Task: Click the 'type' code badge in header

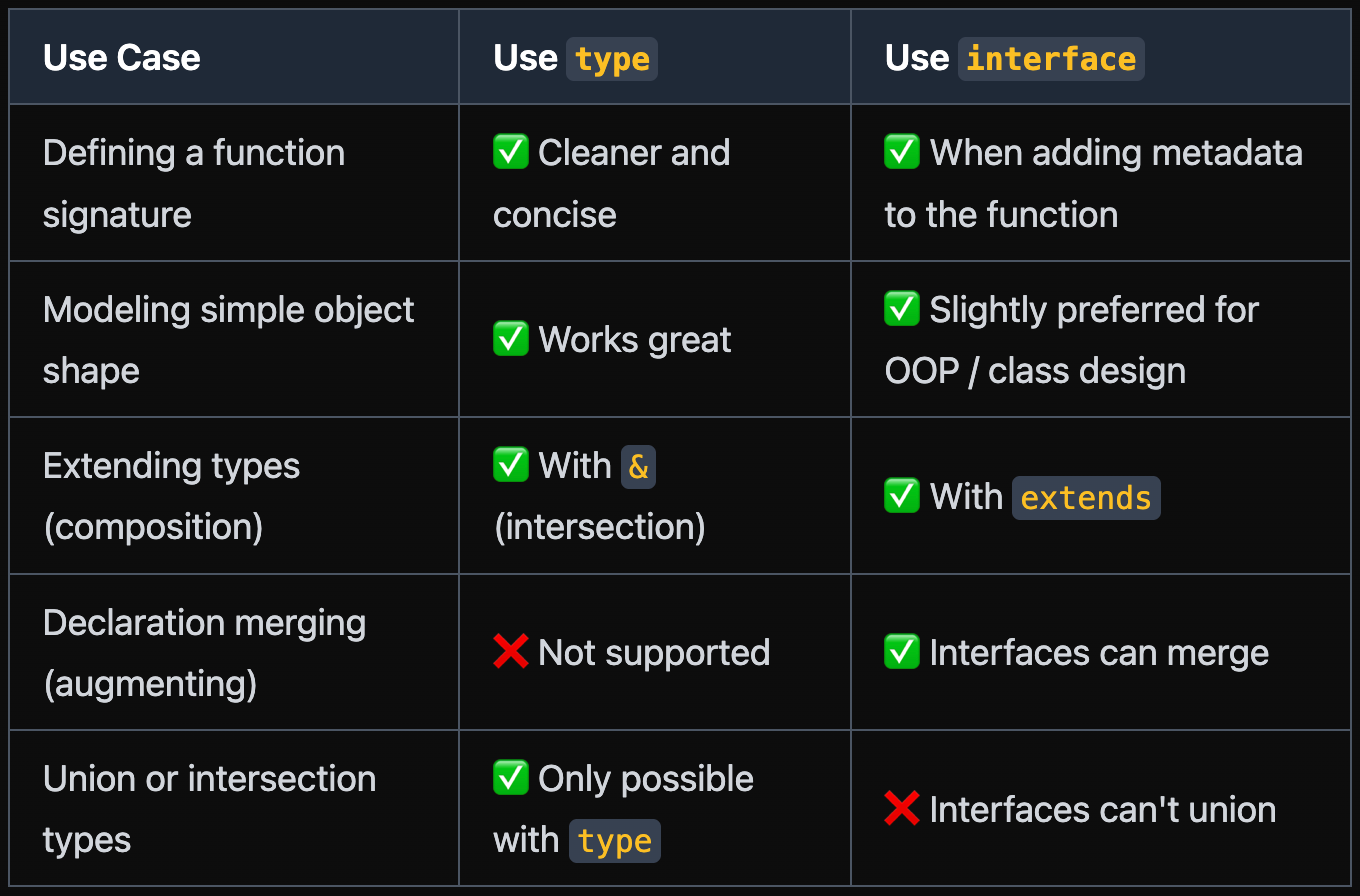Action: [612, 58]
